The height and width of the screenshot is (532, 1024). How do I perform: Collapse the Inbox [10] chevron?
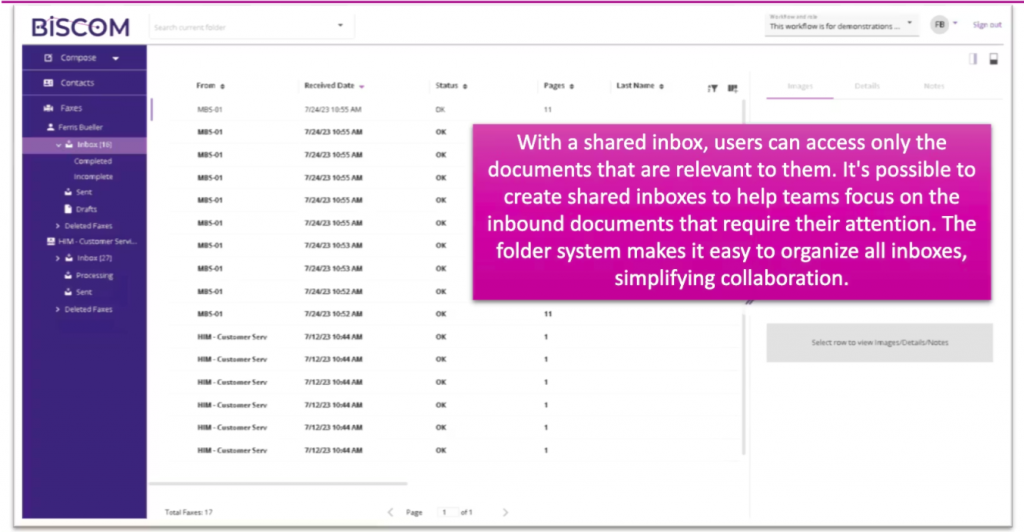tap(58, 145)
